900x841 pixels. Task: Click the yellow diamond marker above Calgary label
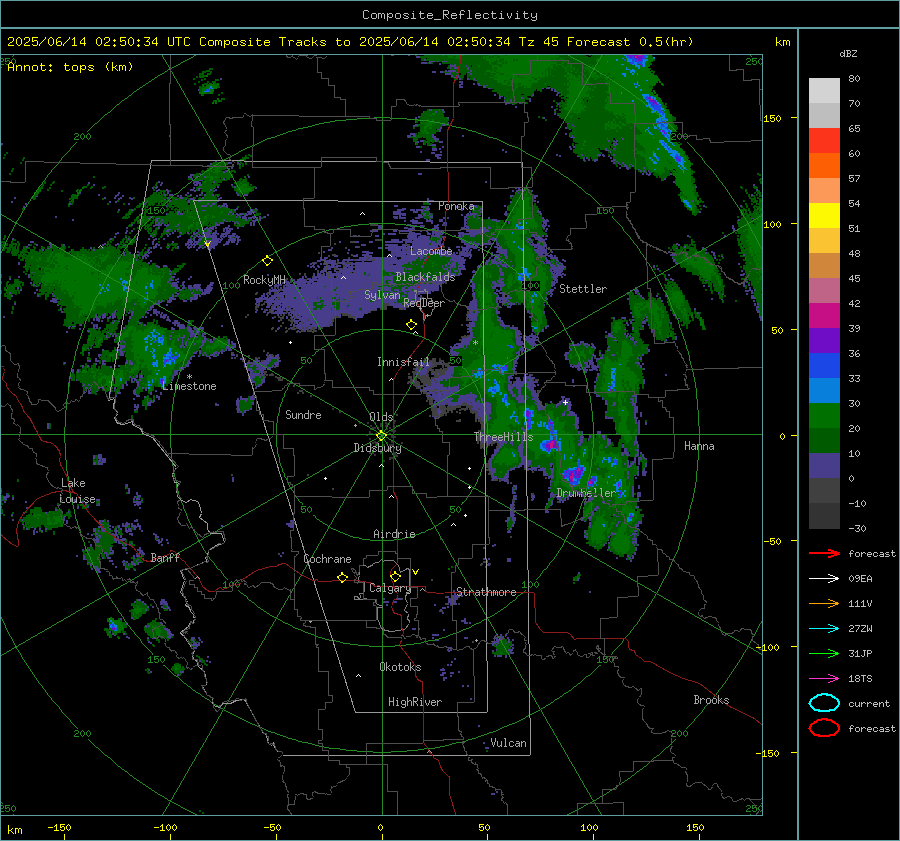click(395, 576)
